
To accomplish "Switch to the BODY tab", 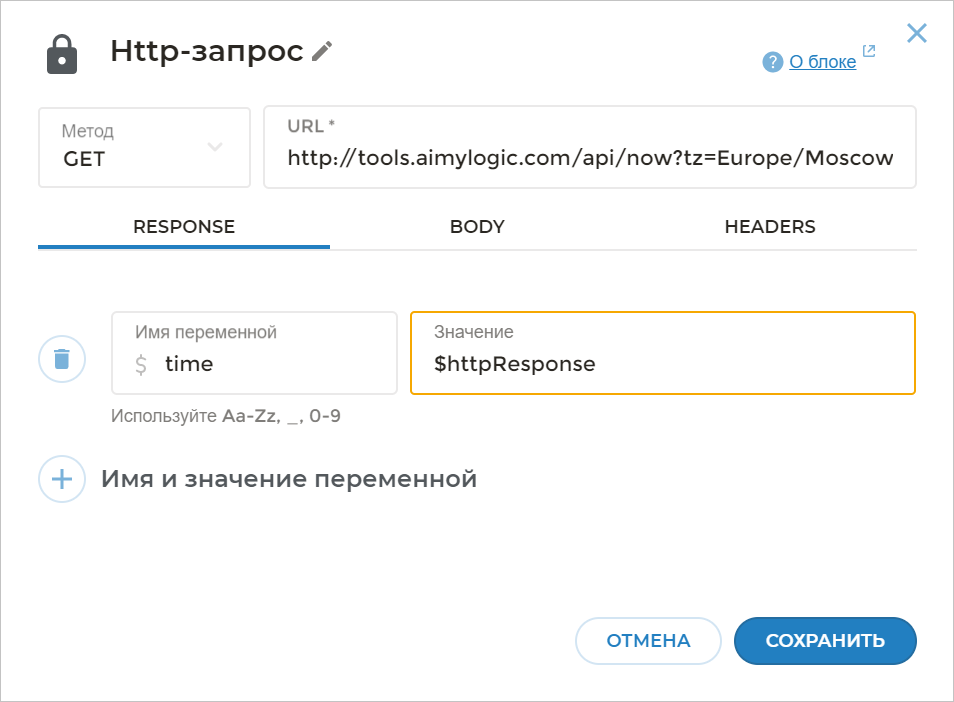I will [x=477, y=226].
